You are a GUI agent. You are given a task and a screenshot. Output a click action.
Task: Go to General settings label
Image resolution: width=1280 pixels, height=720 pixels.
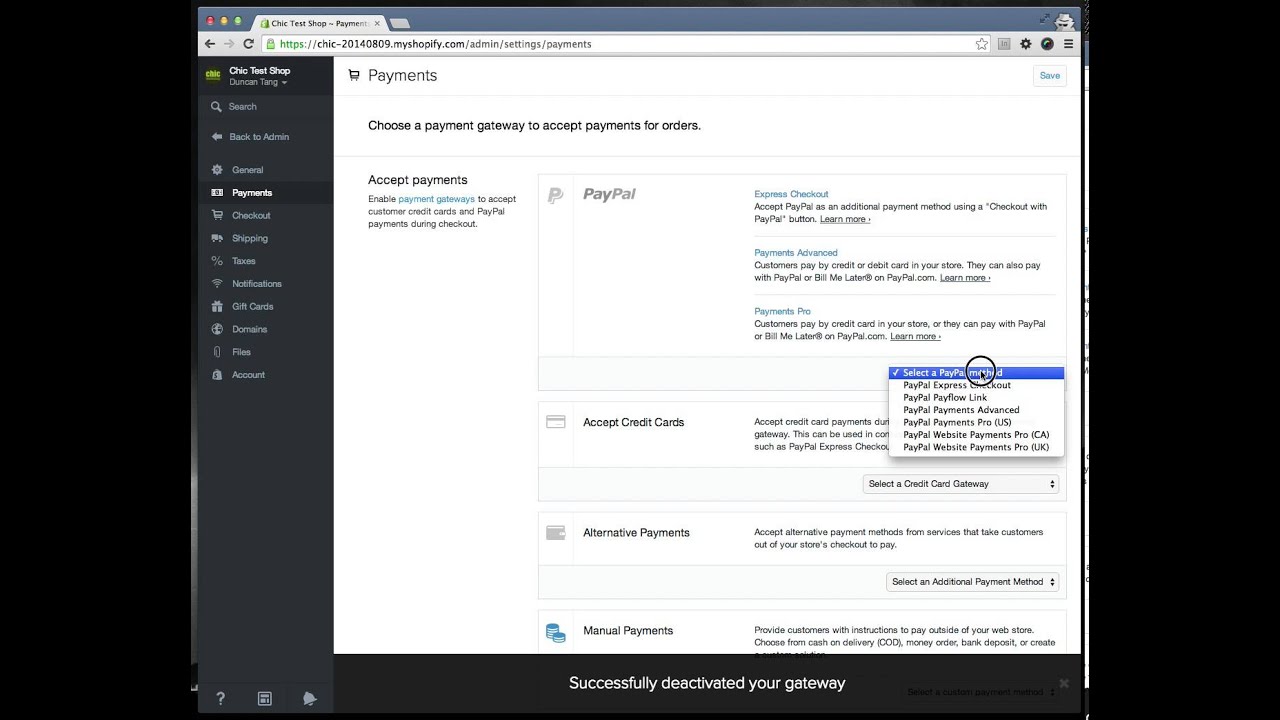tap(248, 170)
